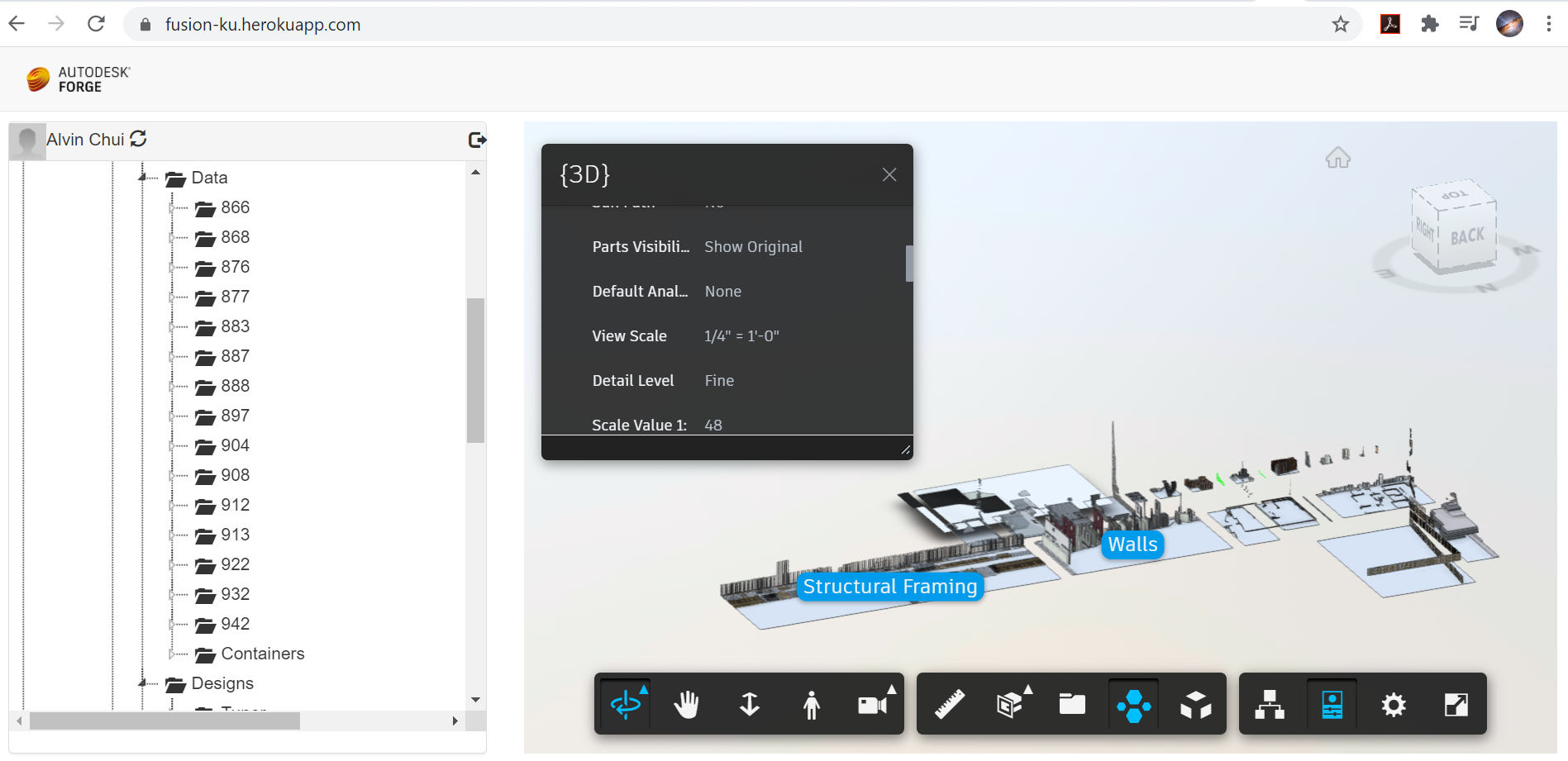Select folder 866 in the tree
The width and height of the screenshot is (1568, 761).
pyautogui.click(x=235, y=207)
